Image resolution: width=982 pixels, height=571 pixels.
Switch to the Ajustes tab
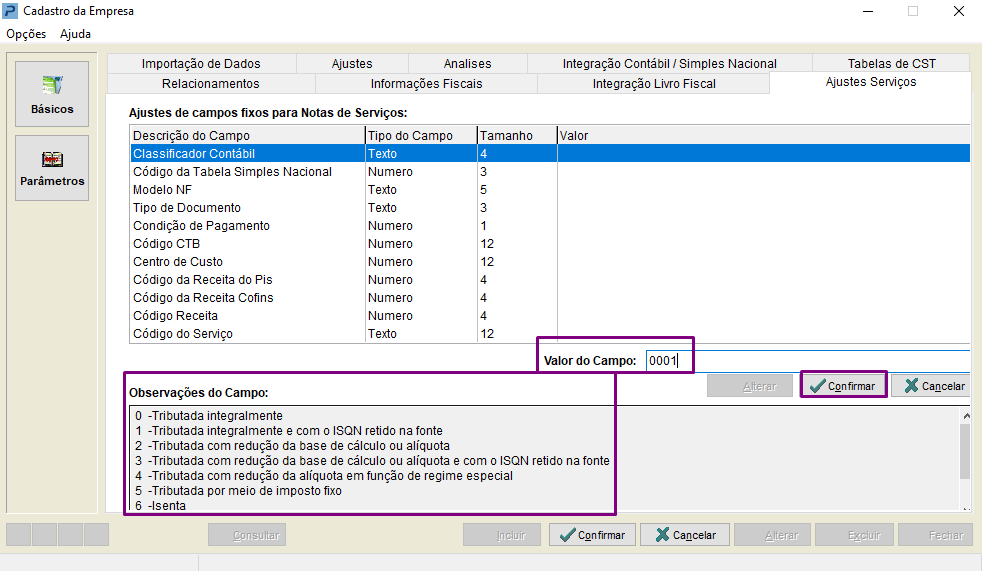352,64
